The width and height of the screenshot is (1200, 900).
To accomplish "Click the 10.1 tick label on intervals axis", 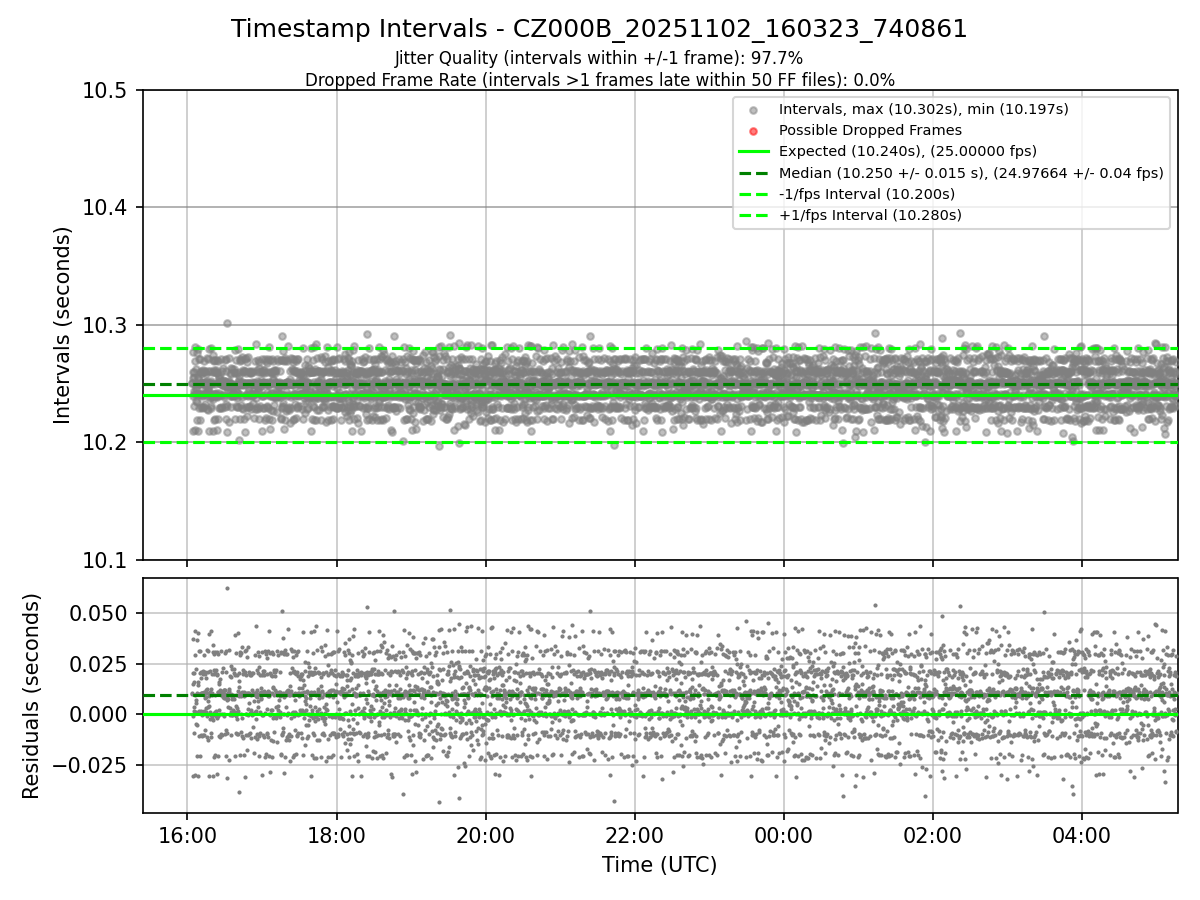I will click(105, 560).
